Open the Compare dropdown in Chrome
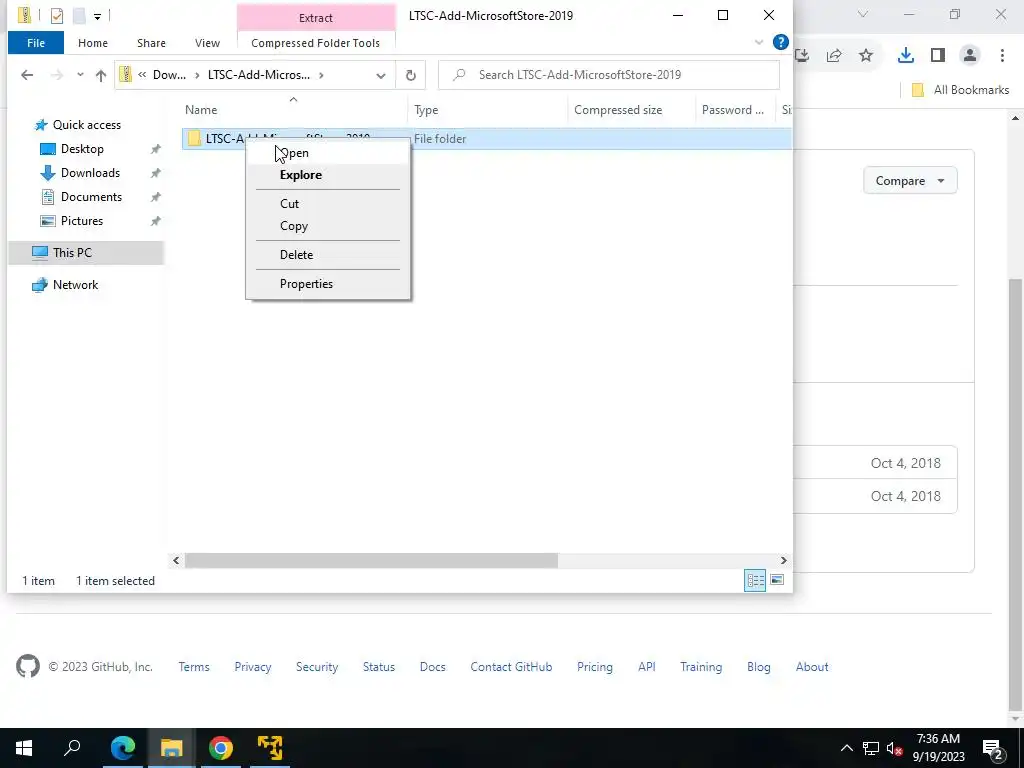1024x768 pixels. pyautogui.click(x=910, y=181)
